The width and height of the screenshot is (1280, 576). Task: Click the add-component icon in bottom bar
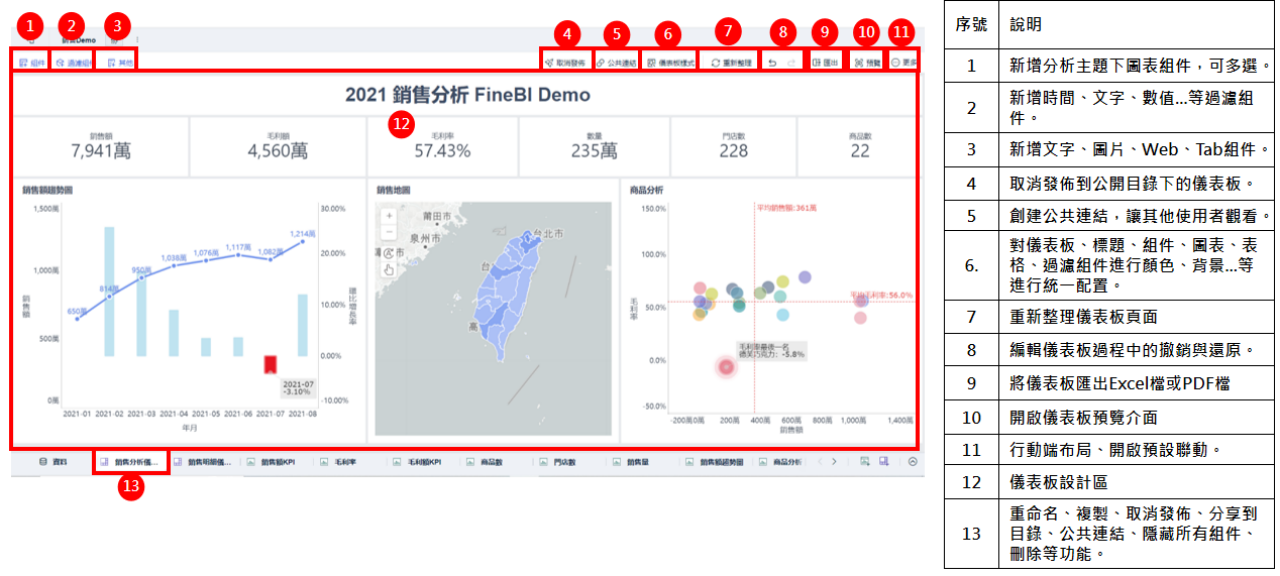tap(865, 462)
